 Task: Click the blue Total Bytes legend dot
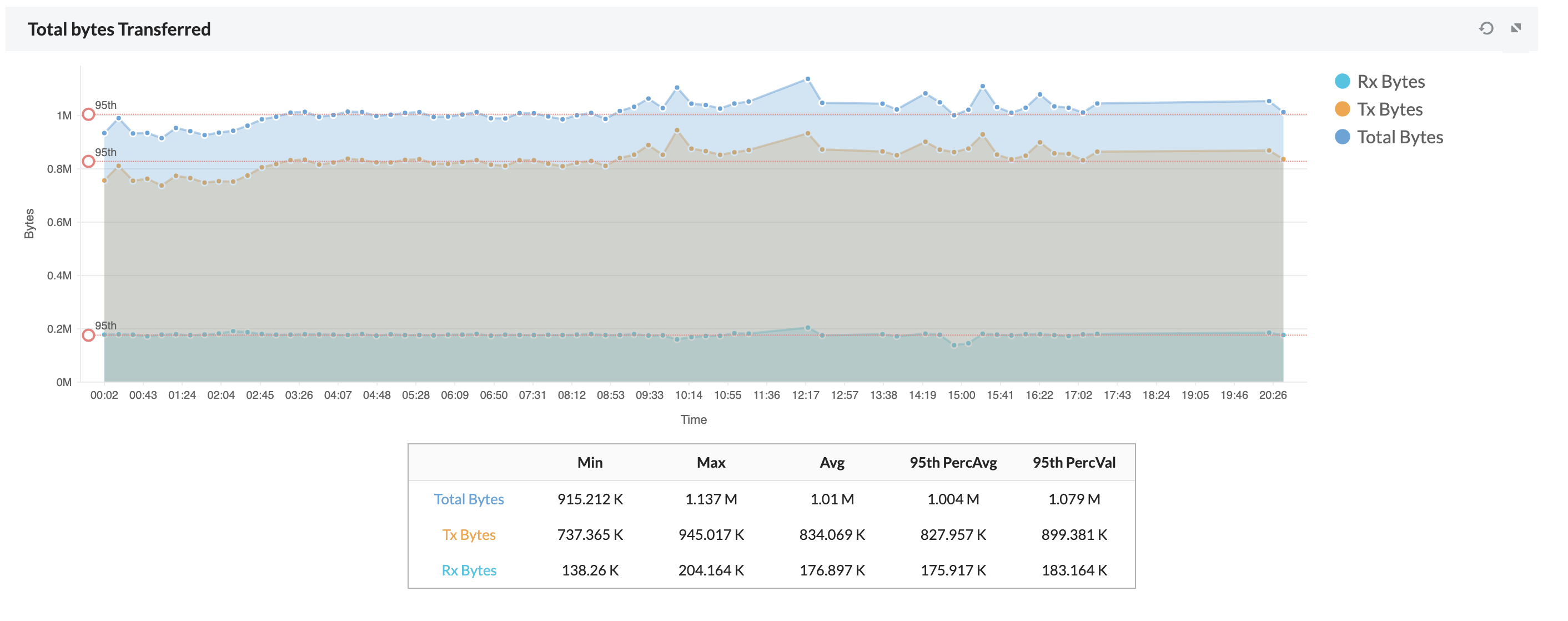1343,137
